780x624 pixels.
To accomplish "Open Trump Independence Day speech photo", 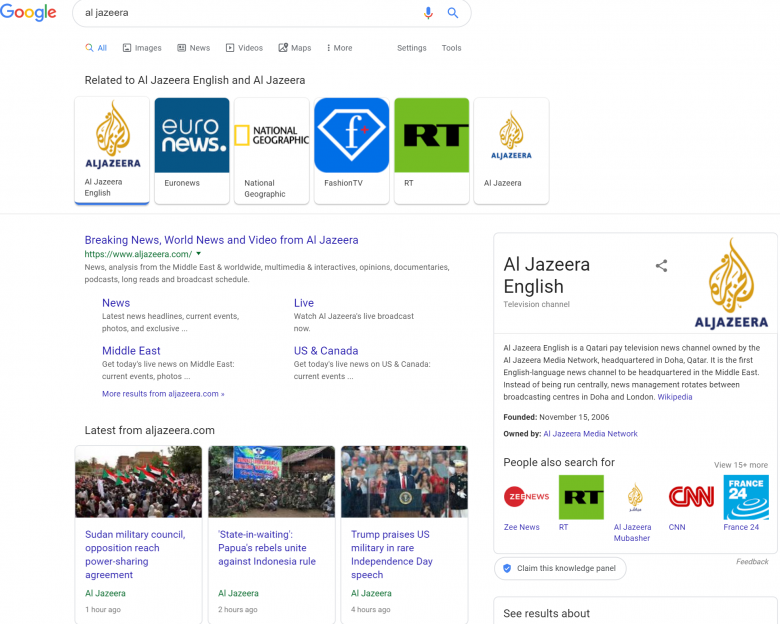I will (404, 482).
